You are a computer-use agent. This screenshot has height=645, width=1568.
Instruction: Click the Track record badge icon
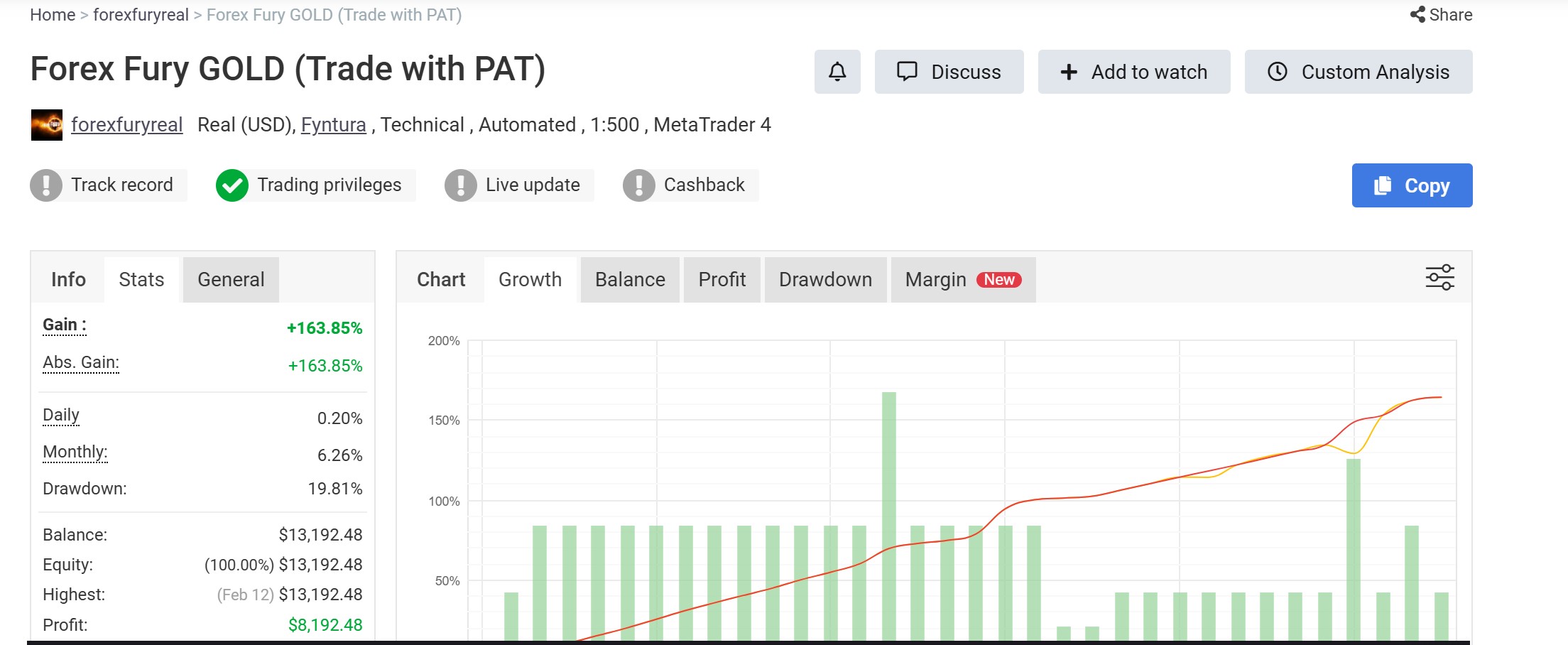[45, 185]
